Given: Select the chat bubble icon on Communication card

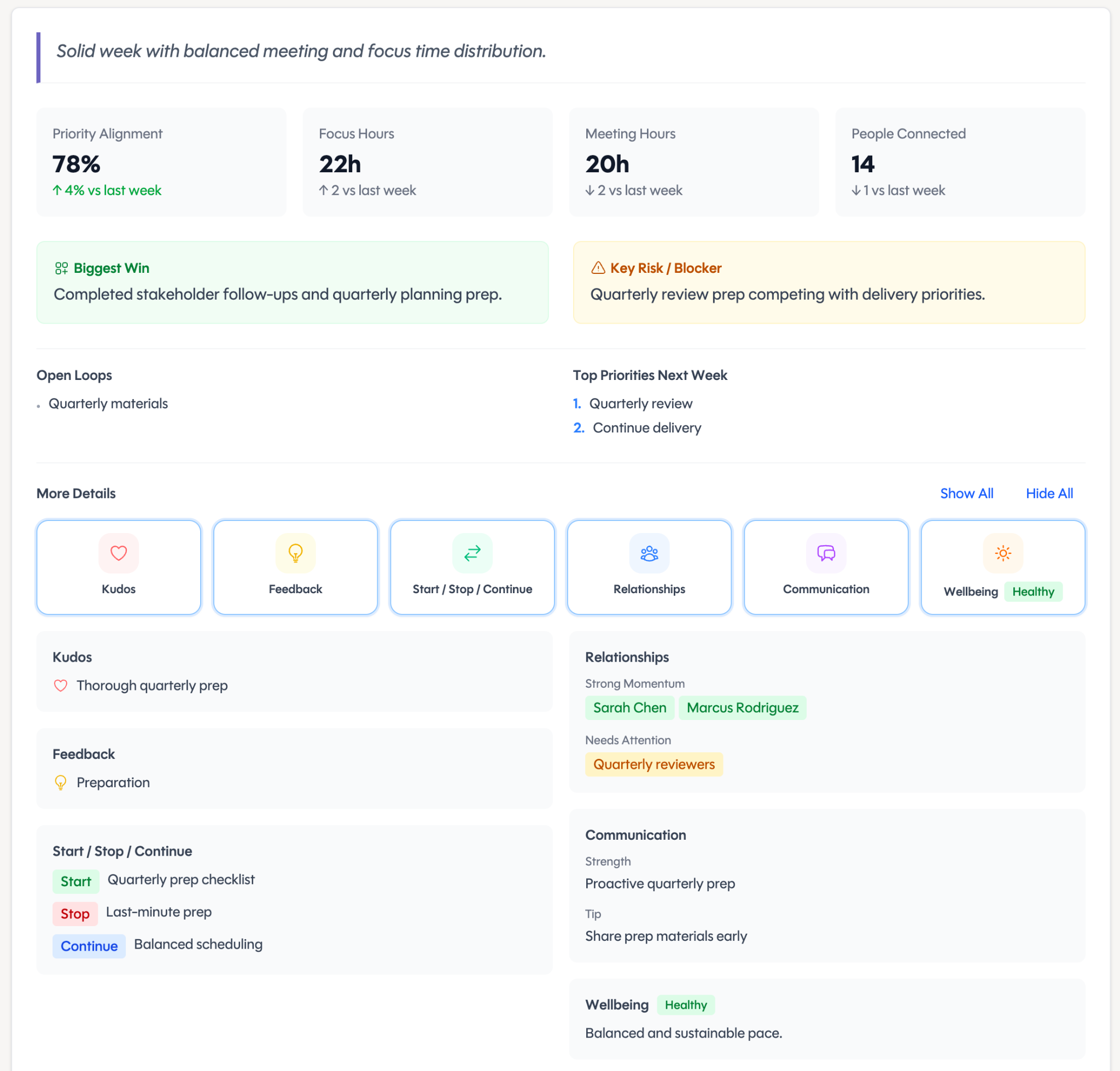Looking at the screenshot, I should [x=826, y=553].
